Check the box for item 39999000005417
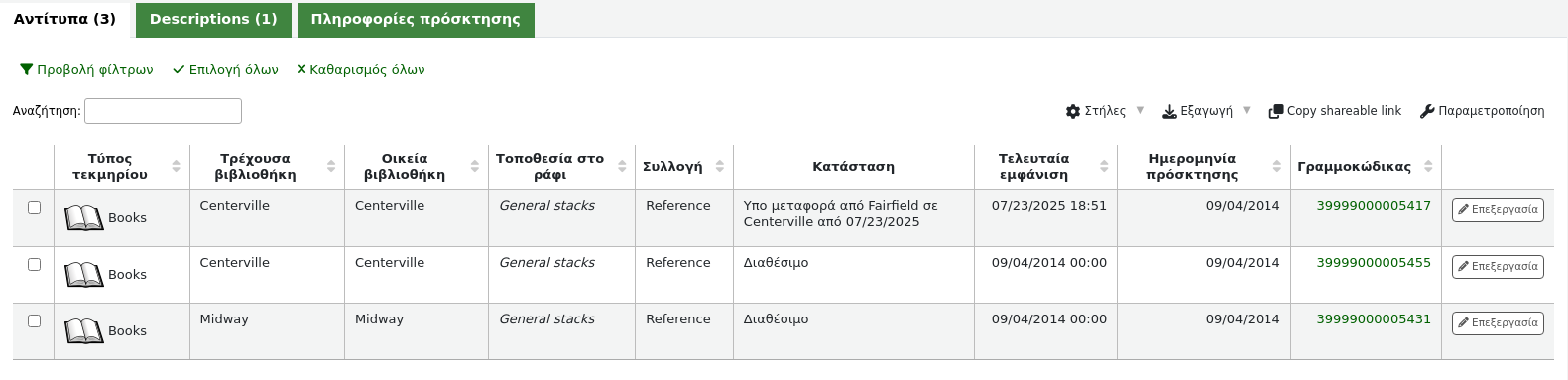Image resolution: width=1568 pixels, height=380 pixels. click(x=34, y=207)
